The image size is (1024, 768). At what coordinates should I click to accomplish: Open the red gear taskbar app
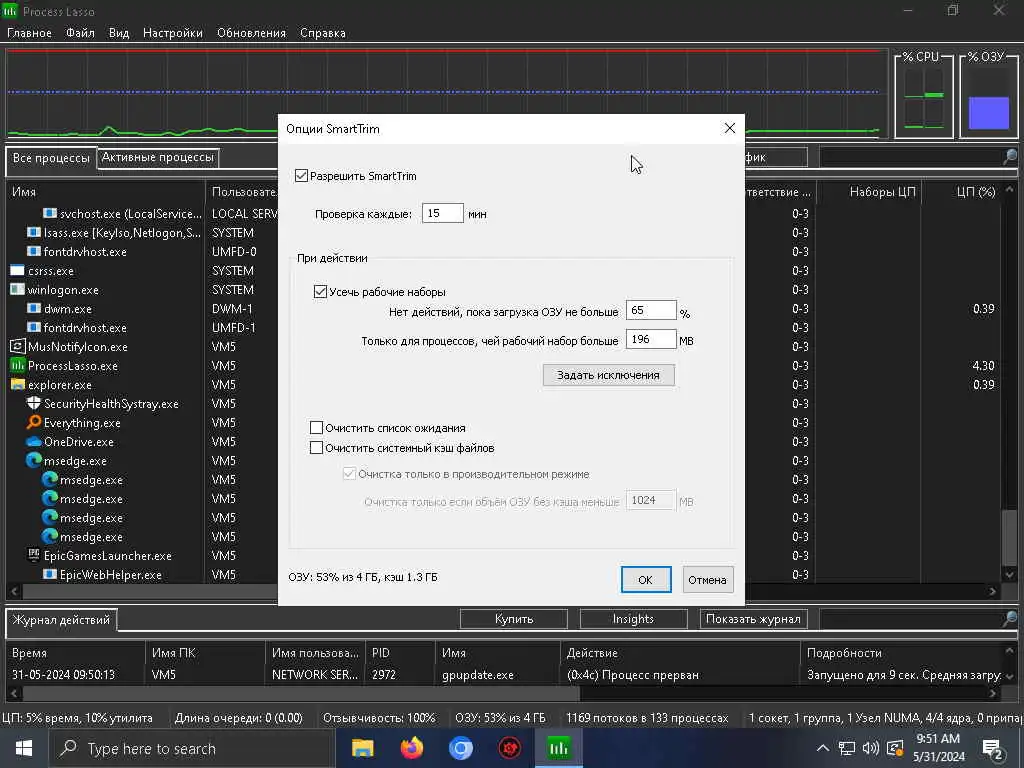[x=509, y=748]
